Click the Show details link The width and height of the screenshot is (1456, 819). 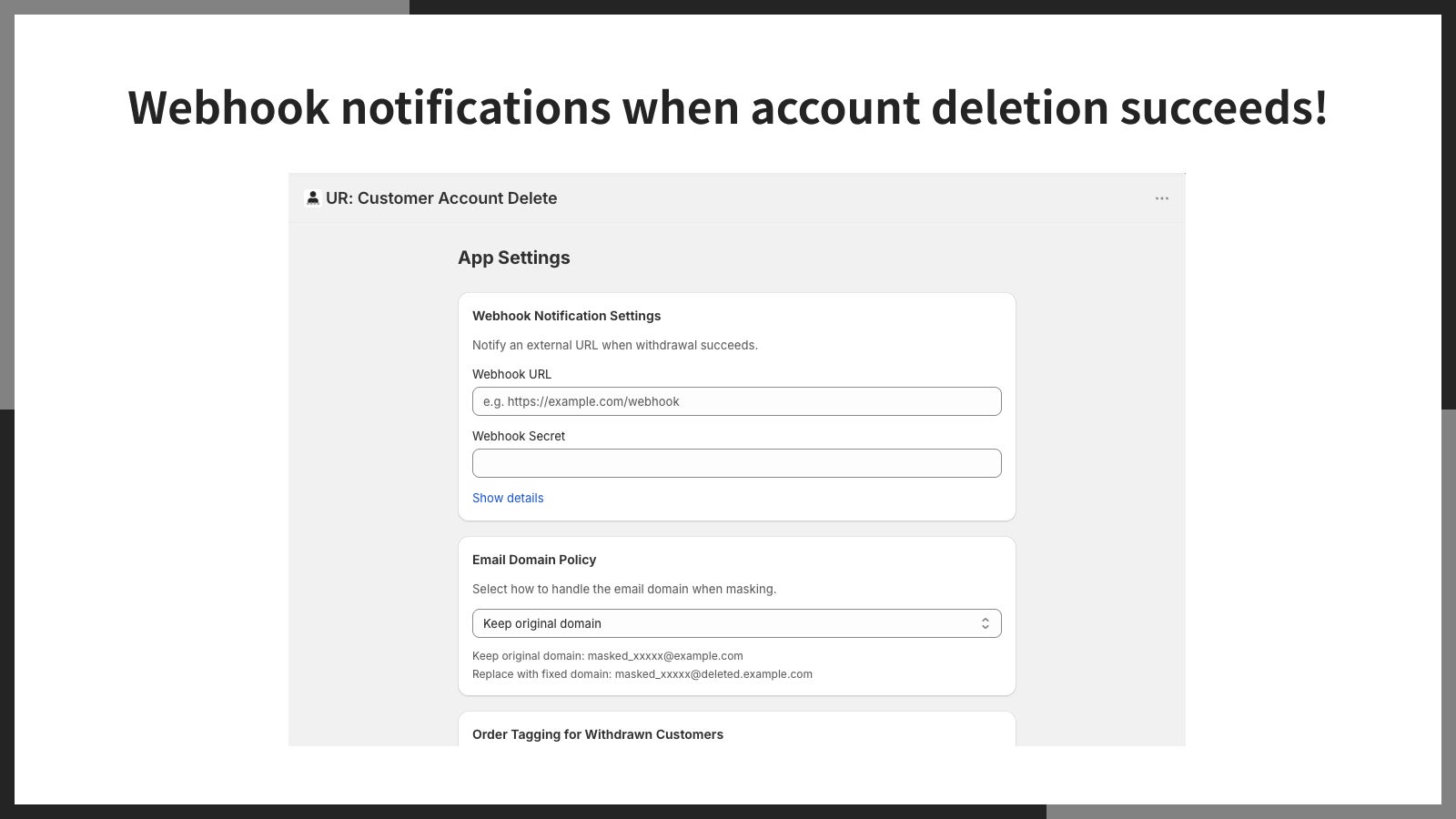(x=508, y=498)
